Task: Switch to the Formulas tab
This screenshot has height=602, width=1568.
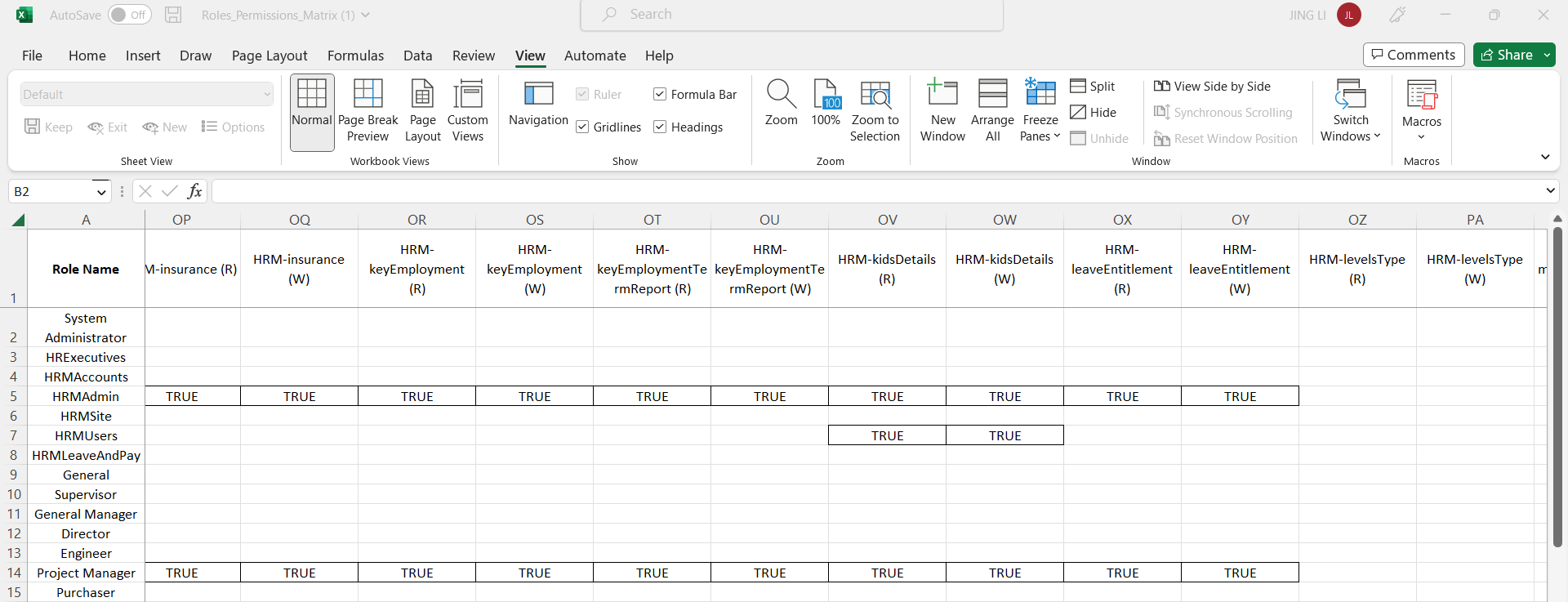Action: click(355, 56)
